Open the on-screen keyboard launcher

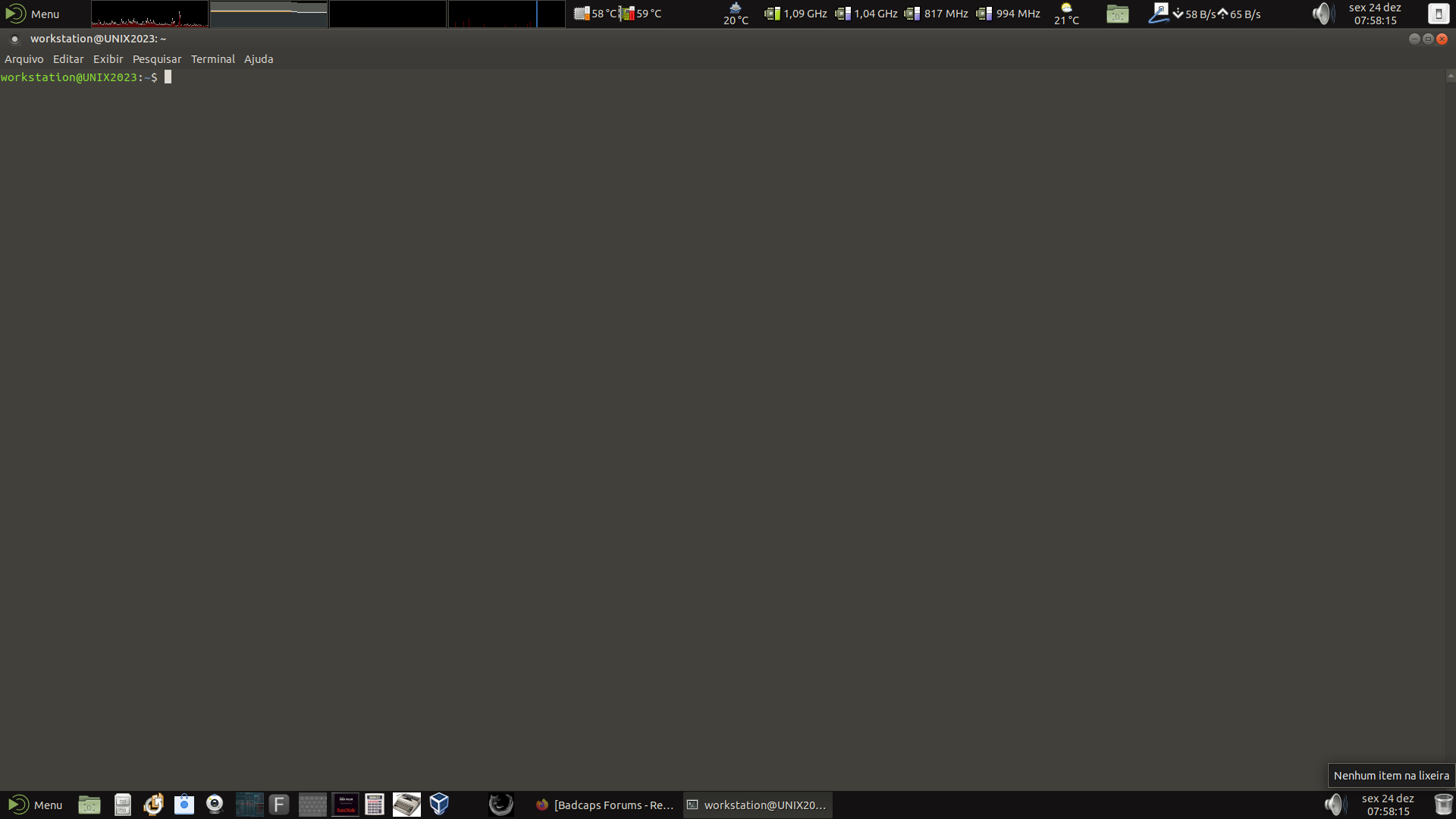click(312, 805)
